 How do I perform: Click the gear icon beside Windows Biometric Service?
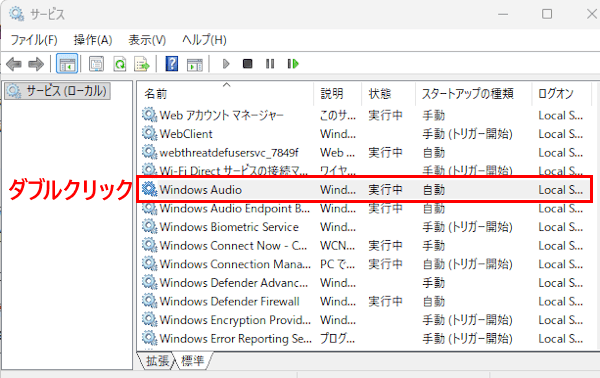click(149, 226)
